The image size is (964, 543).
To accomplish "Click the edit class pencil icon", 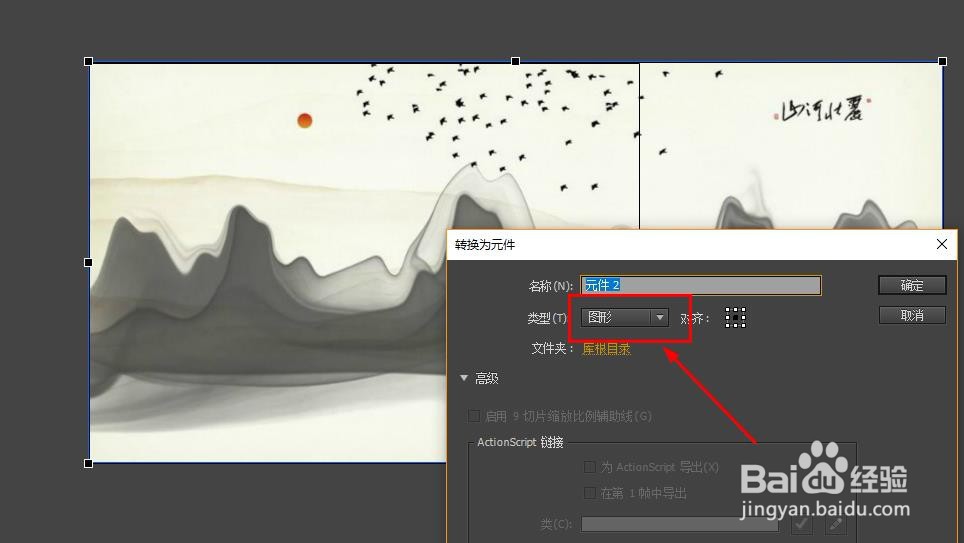I will click(835, 524).
